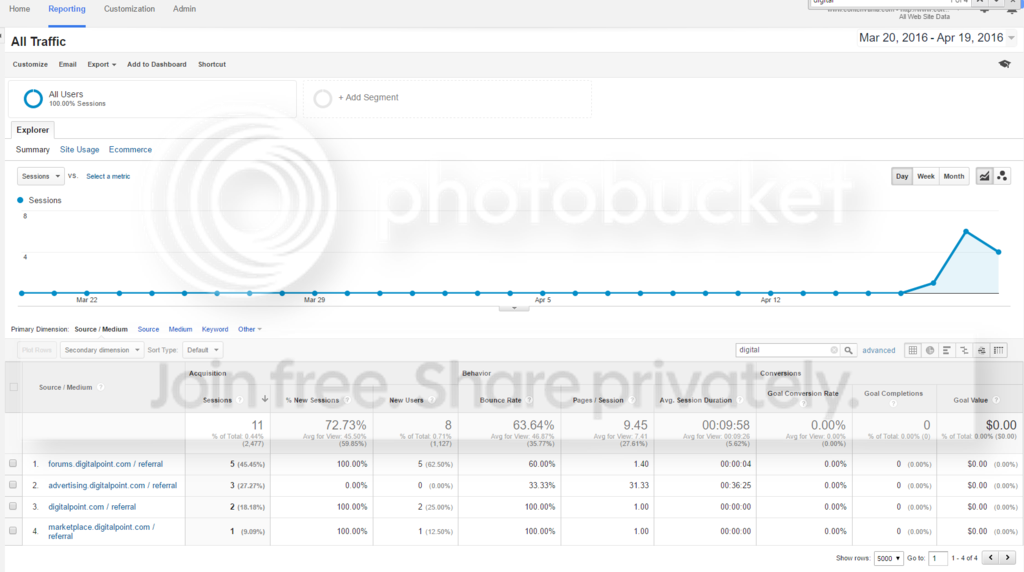Click the Shortcut button
The image size is (1024, 572).
point(212,65)
